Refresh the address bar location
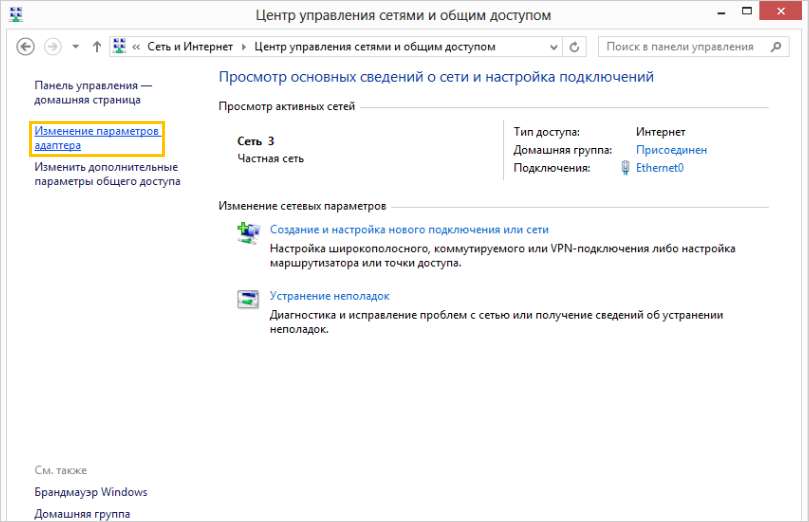The image size is (809, 522). tap(574, 47)
